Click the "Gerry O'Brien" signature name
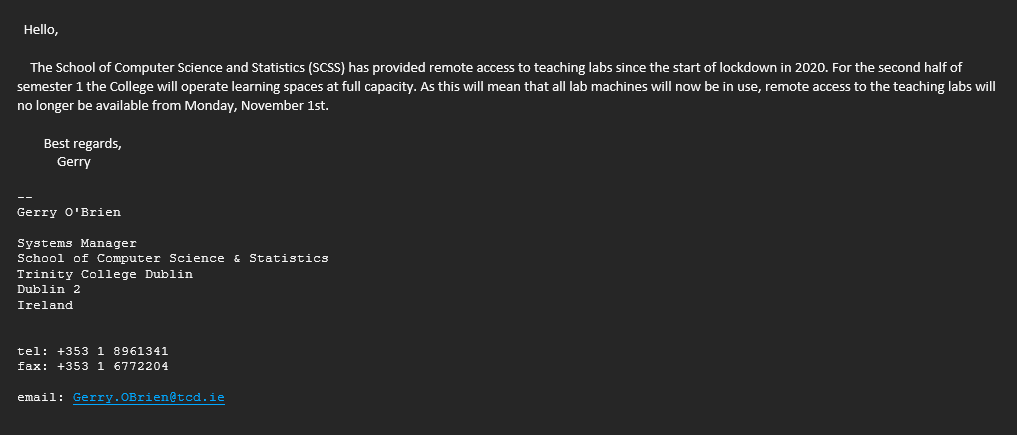 [69, 212]
